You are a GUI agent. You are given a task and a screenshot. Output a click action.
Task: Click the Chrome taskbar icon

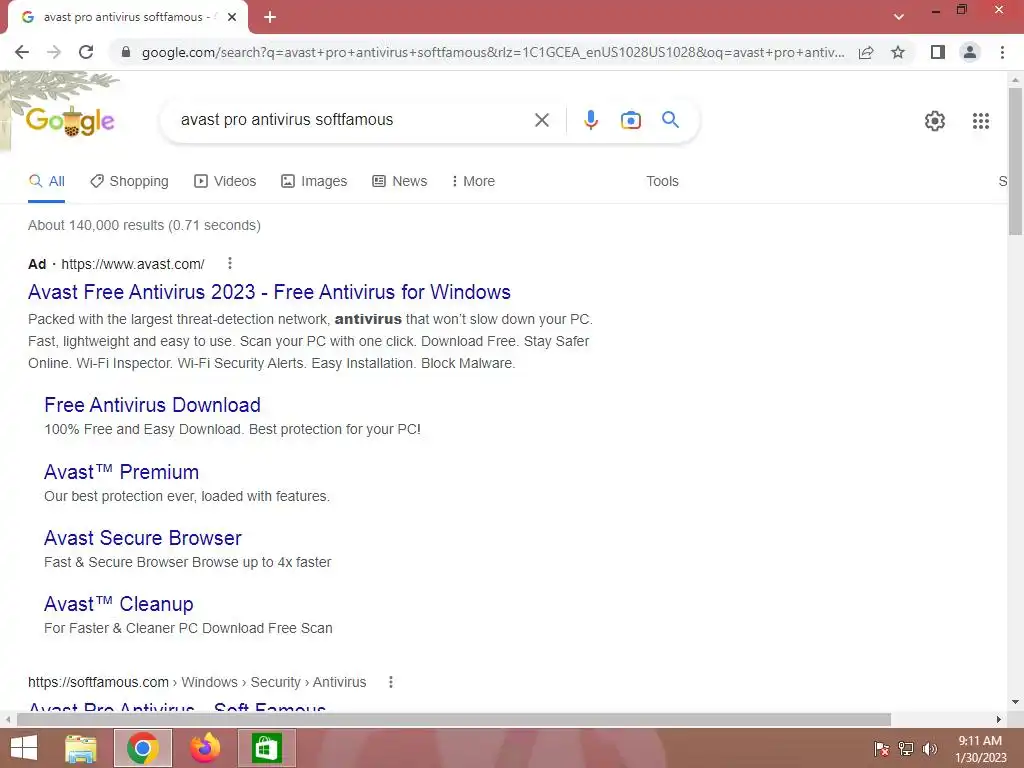coord(143,748)
